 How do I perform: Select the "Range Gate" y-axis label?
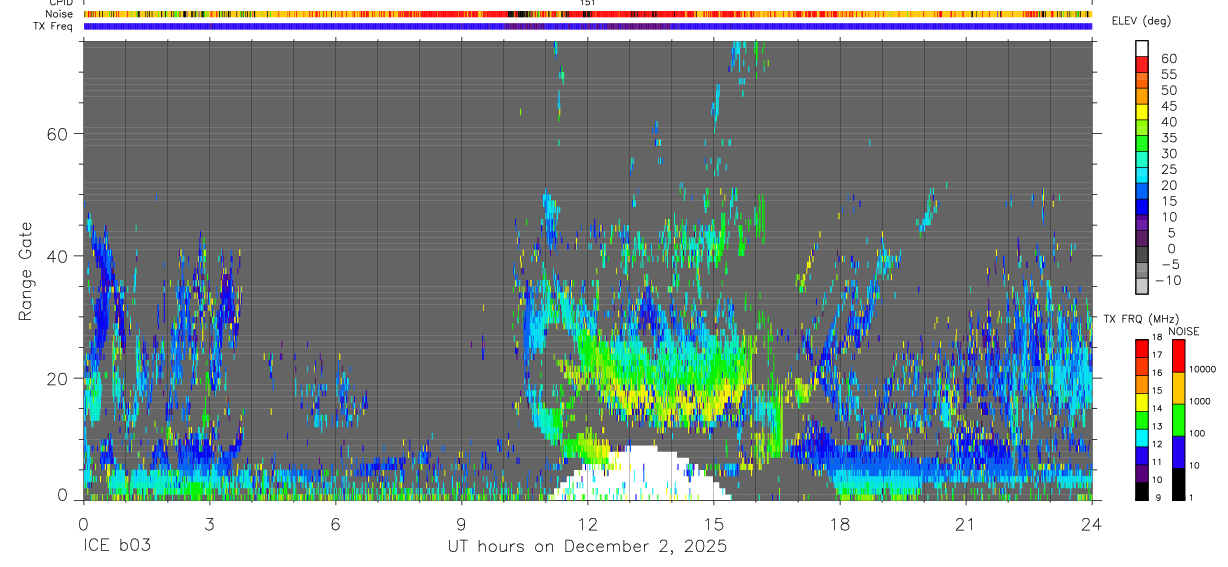(x=26, y=271)
